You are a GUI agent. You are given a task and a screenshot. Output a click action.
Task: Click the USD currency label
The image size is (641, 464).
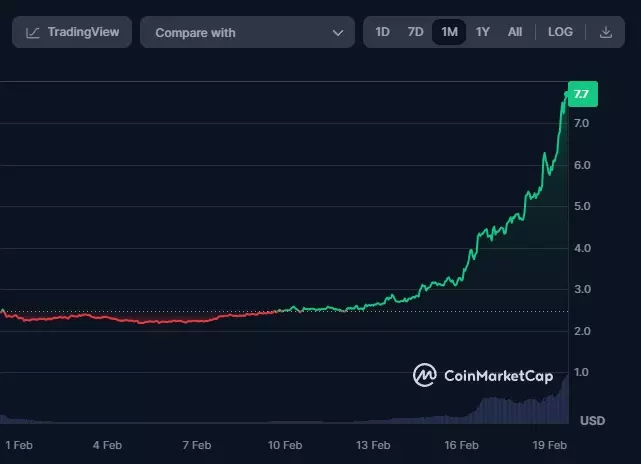coord(592,419)
